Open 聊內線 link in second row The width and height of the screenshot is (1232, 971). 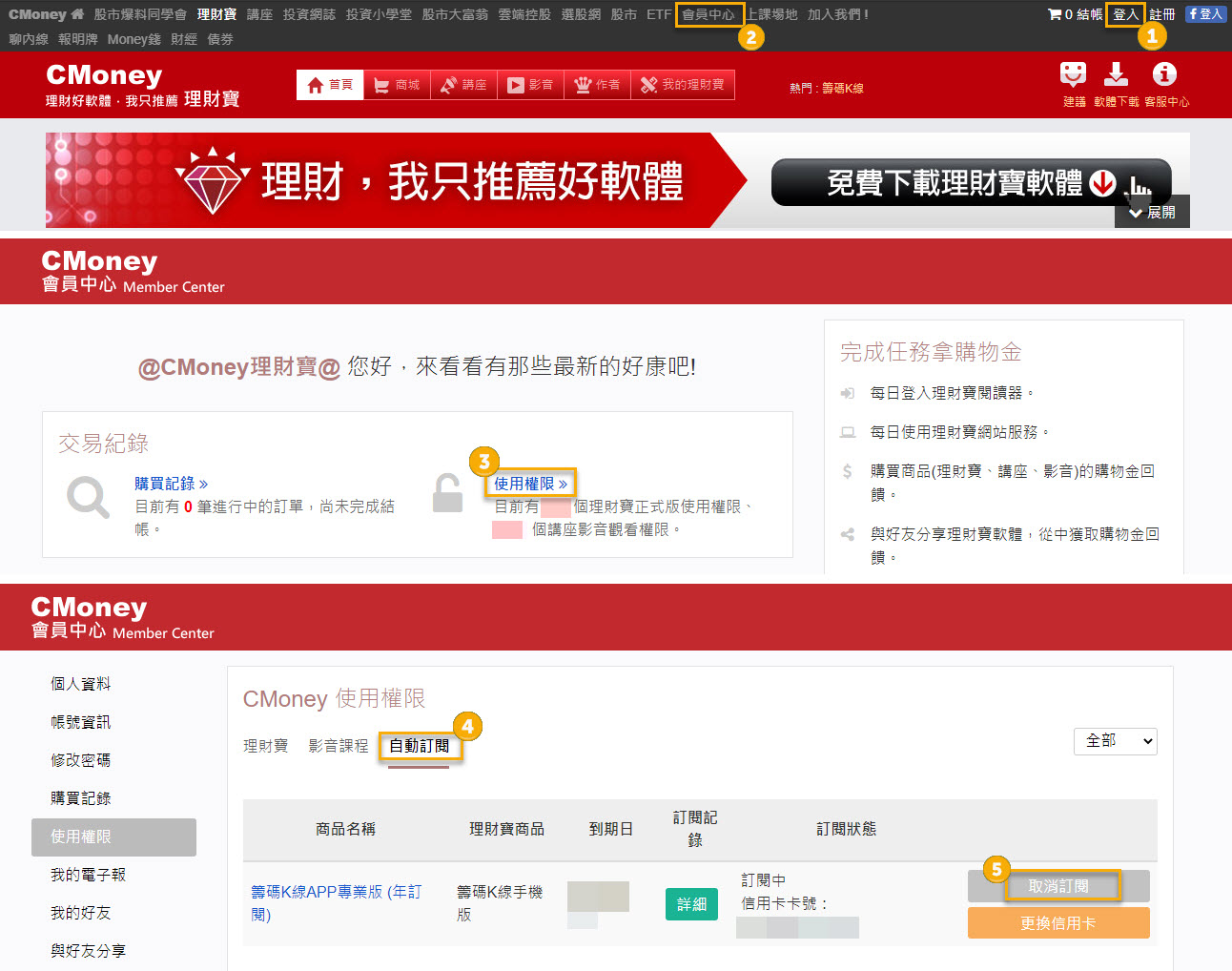[29, 39]
